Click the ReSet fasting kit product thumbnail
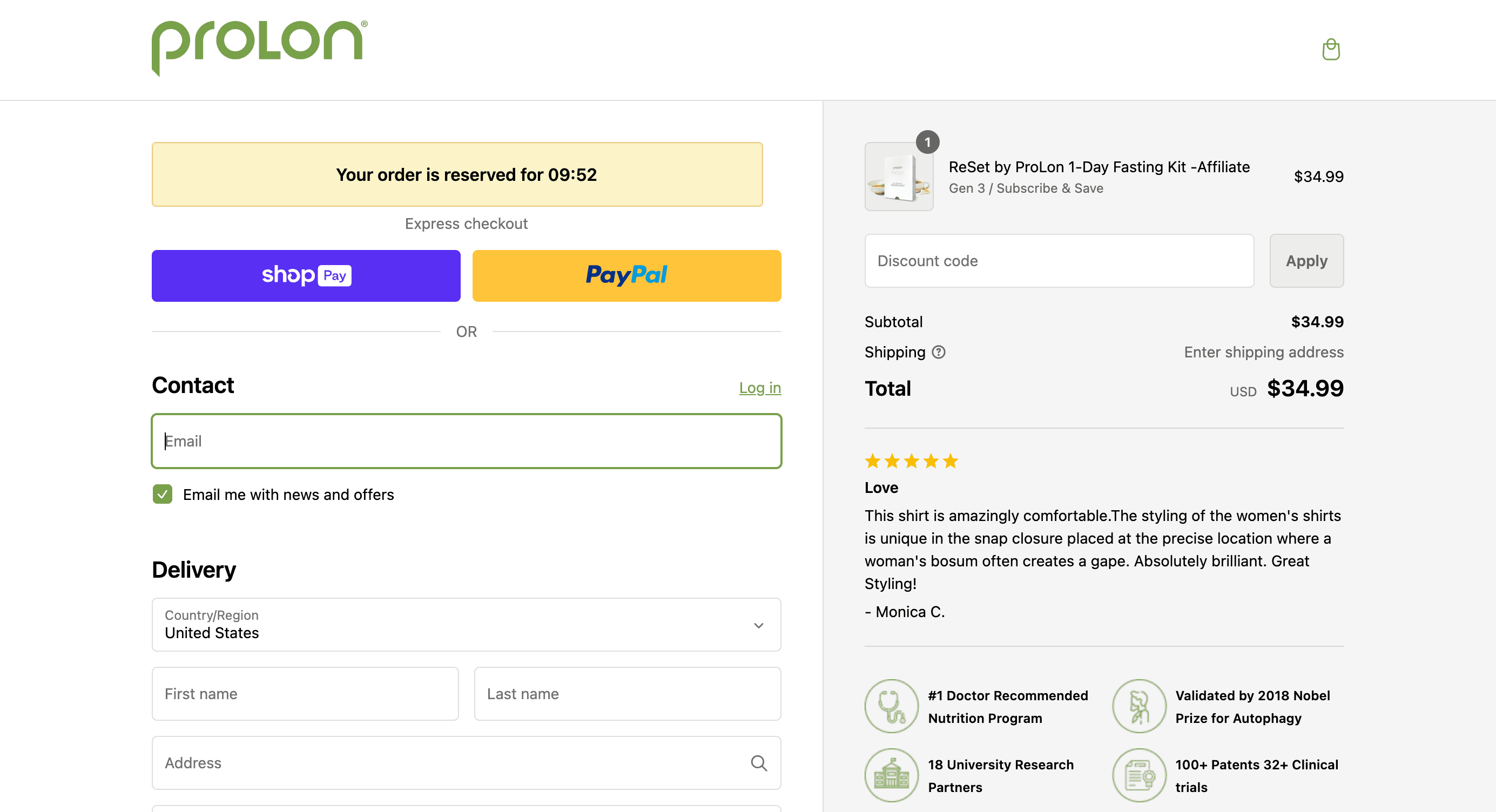1496x812 pixels. [899, 177]
